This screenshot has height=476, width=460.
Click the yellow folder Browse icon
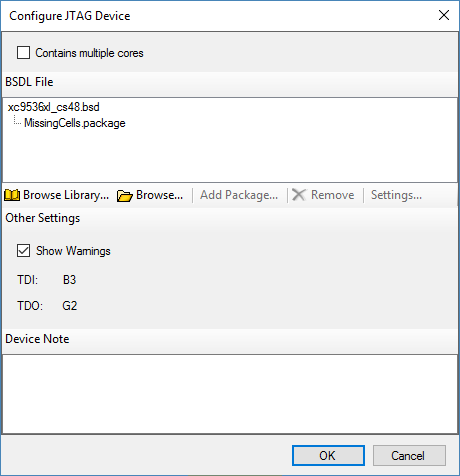click(125, 196)
